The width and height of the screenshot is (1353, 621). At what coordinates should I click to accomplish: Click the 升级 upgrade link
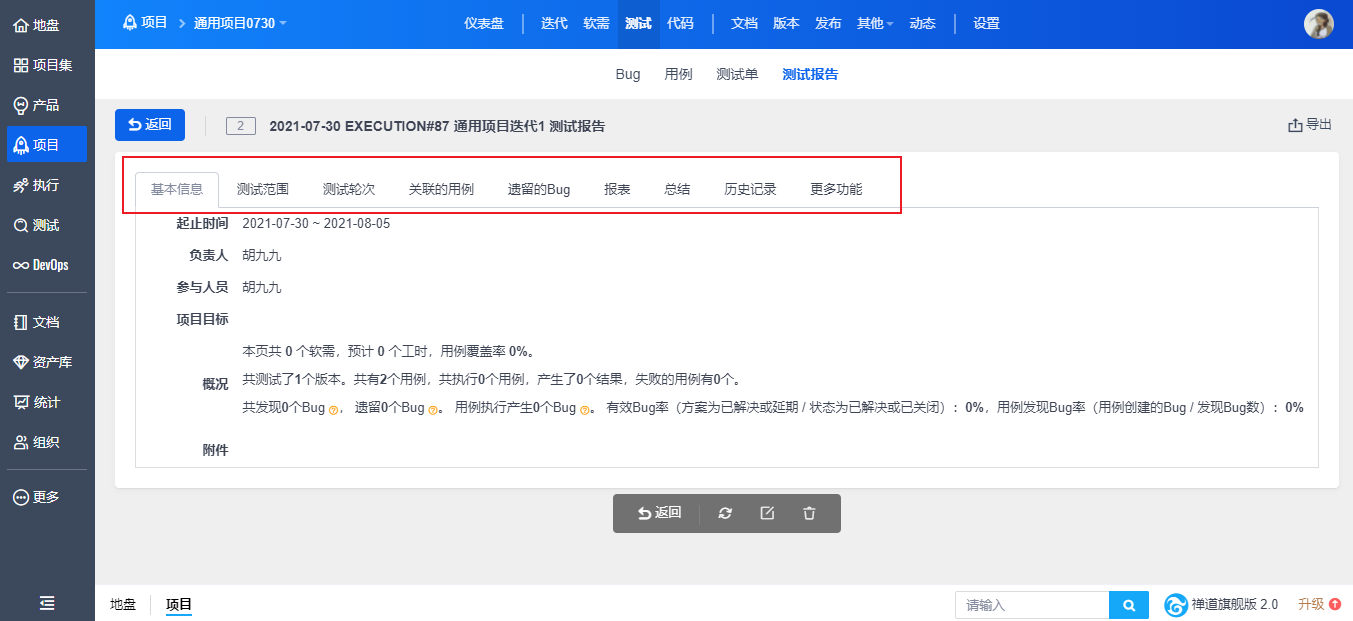1319,604
